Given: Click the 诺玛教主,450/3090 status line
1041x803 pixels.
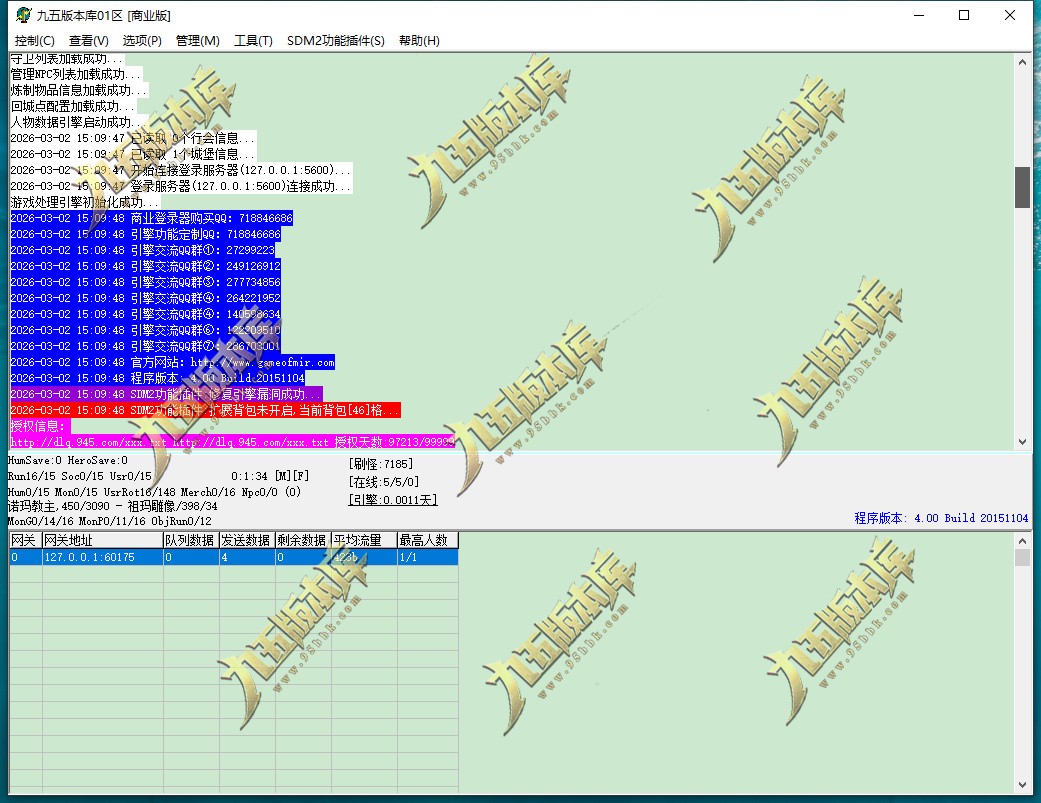Looking at the screenshot, I should pyautogui.click(x=112, y=506).
